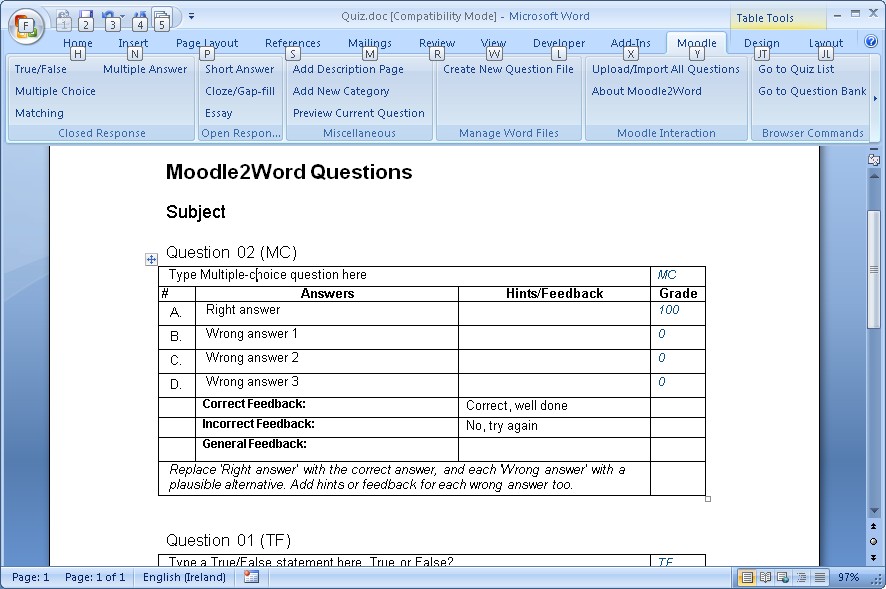Image resolution: width=886 pixels, height=589 pixels.
Task: Switch to Web Layout view
Action: pos(783,577)
